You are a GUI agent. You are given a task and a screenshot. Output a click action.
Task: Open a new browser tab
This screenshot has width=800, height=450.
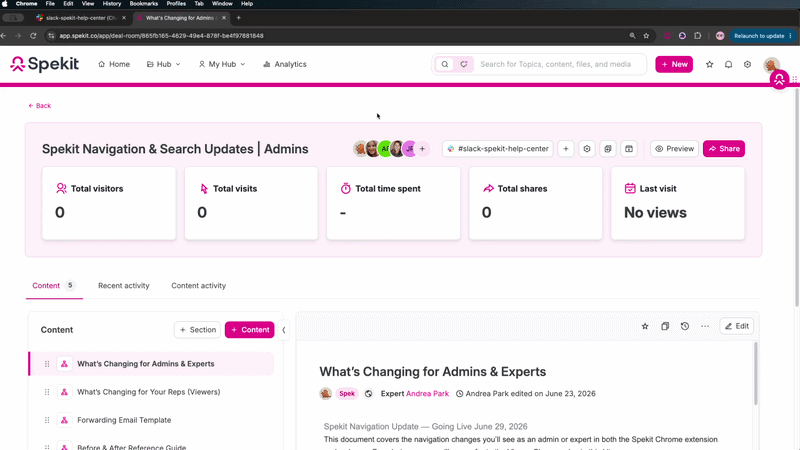point(238,18)
